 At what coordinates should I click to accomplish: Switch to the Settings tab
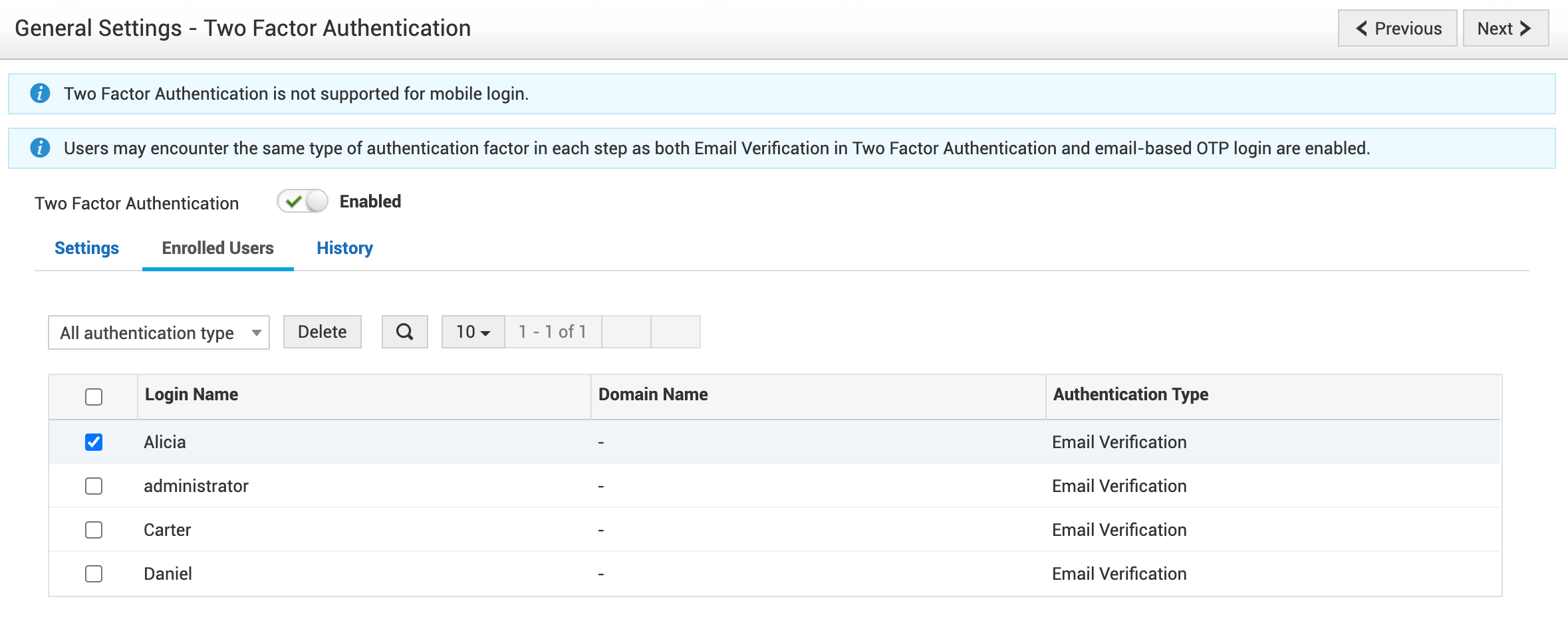[x=86, y=248]
